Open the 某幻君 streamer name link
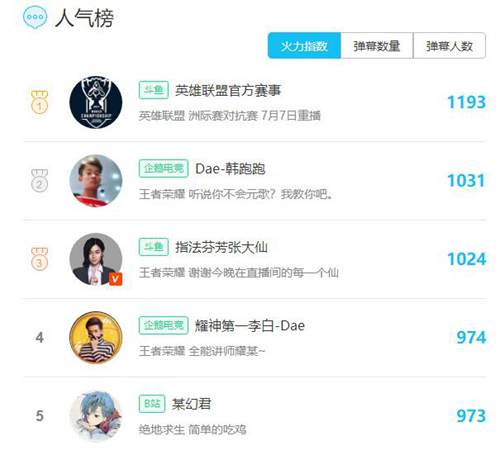Viewport: 500px width, 455px height. tap(191, 404)
